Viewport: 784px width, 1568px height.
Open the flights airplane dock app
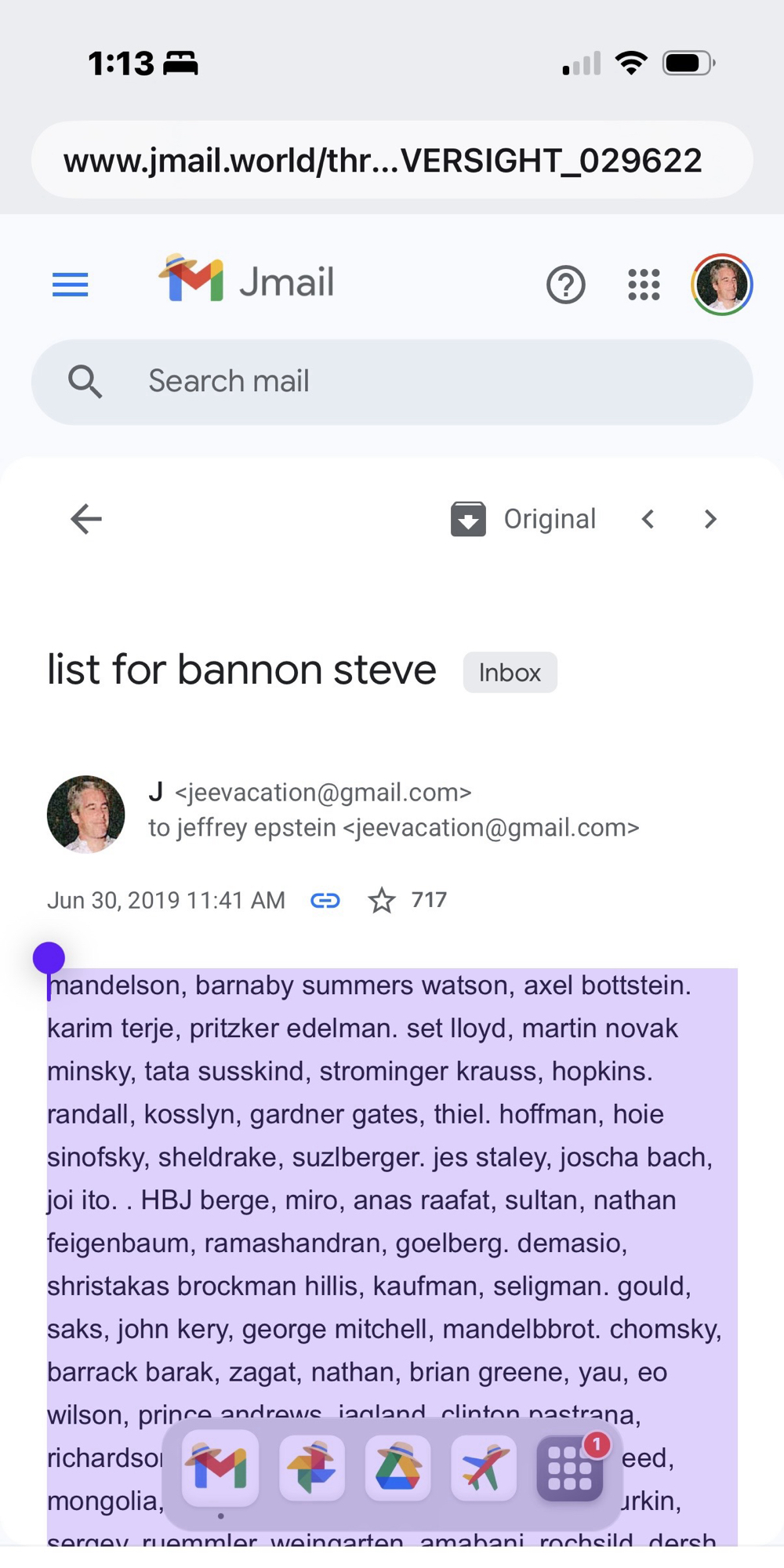click(x=484, y=1468)
